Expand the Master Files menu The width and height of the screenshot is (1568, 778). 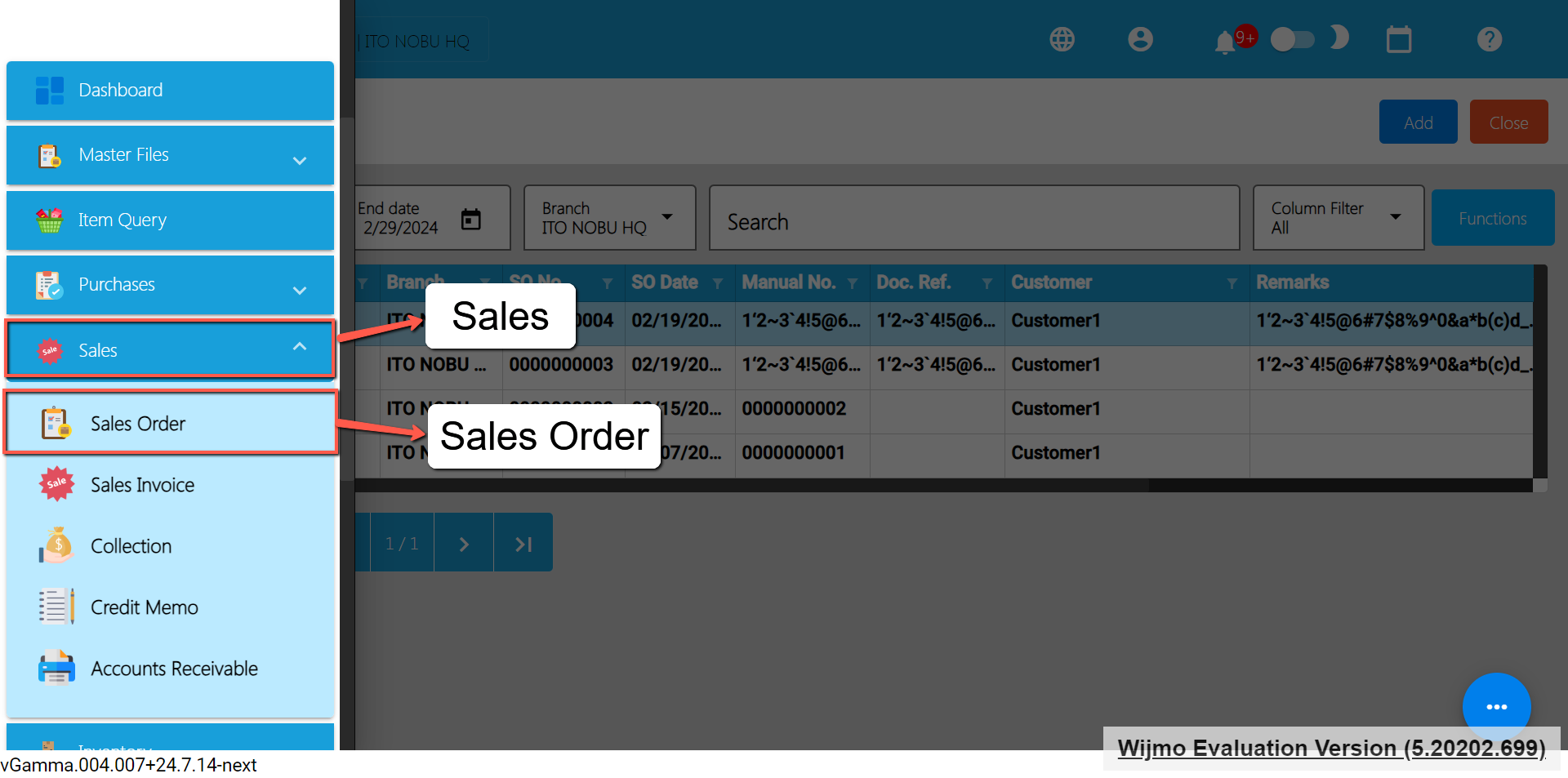[170, 155]
